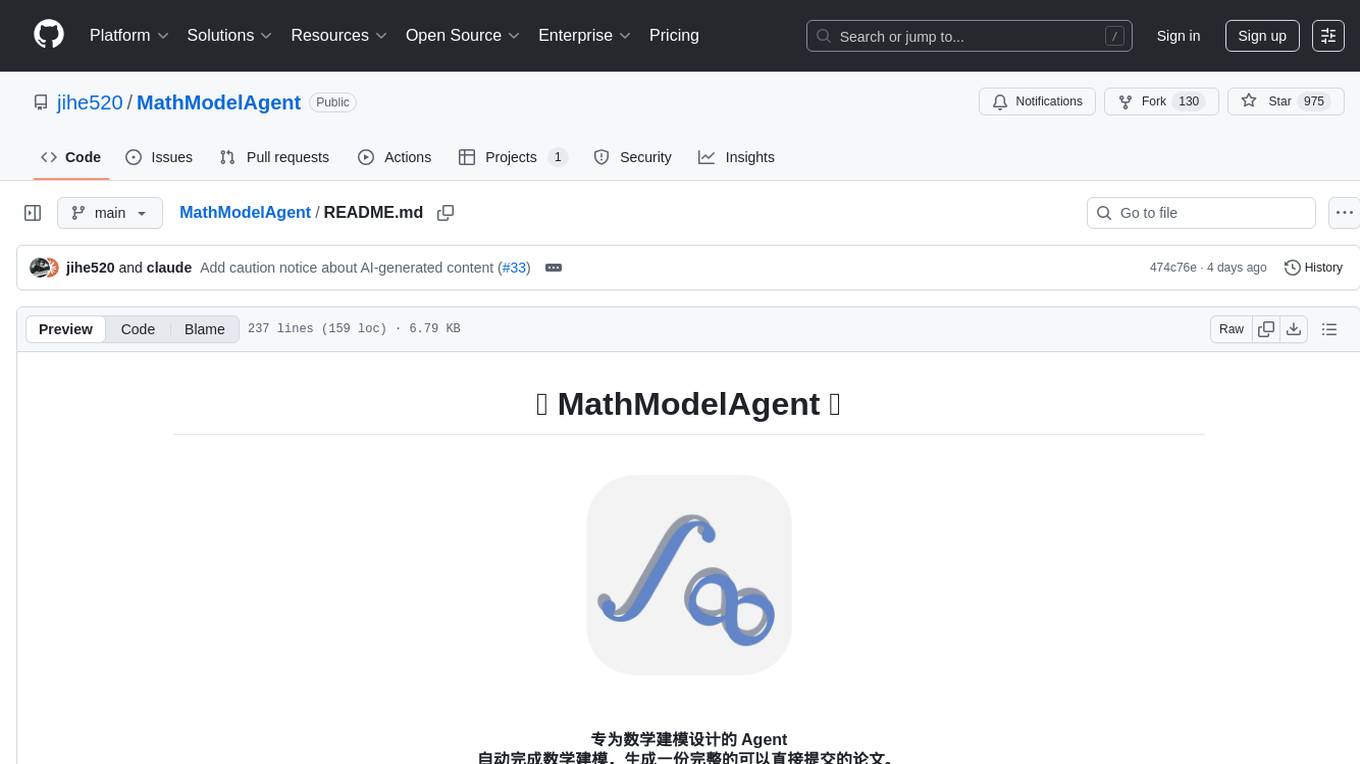Open appearance settings icon in header

[x=1328, y=36]
